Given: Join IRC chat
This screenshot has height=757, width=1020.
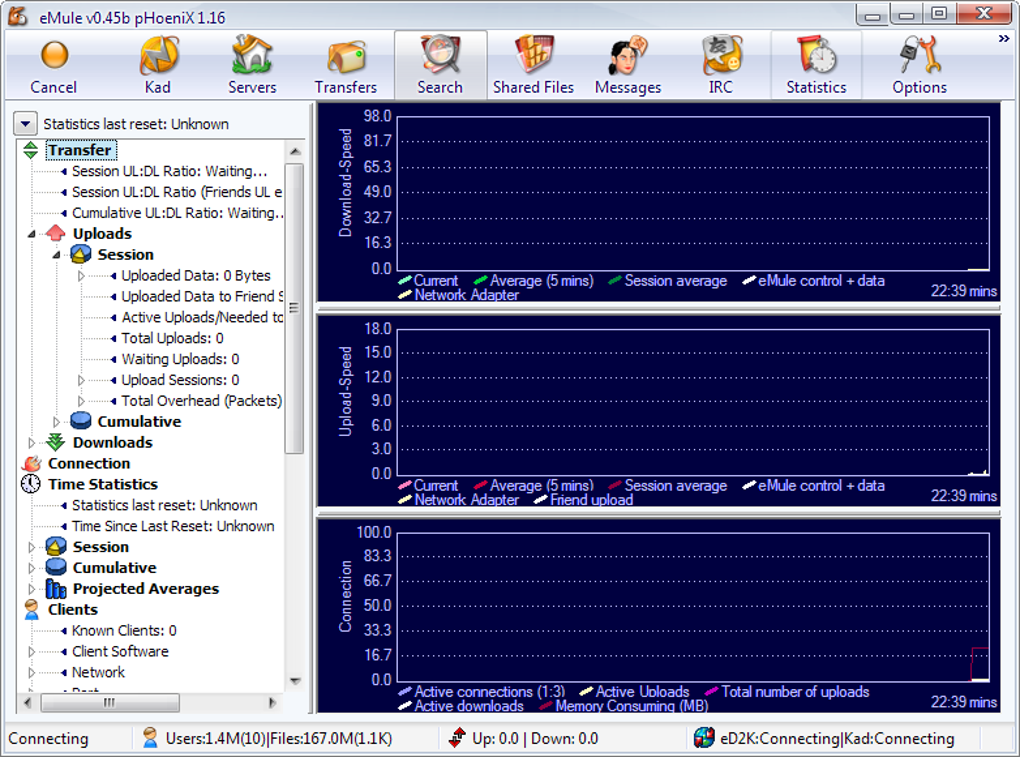Looking at the screenshot, I should tap(720, 63).
